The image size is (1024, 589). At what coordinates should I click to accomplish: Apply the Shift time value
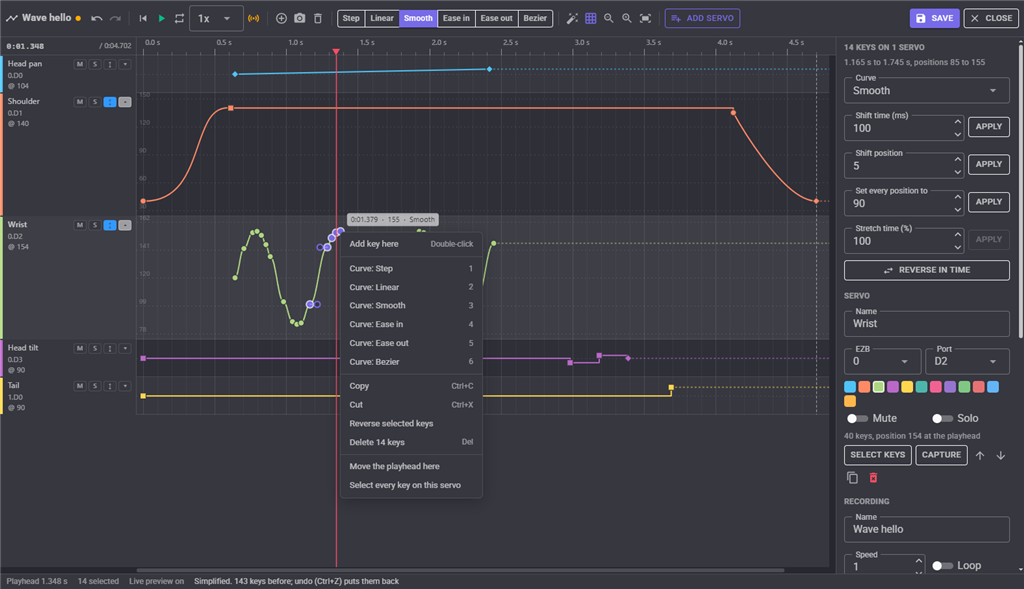point(988,127)
